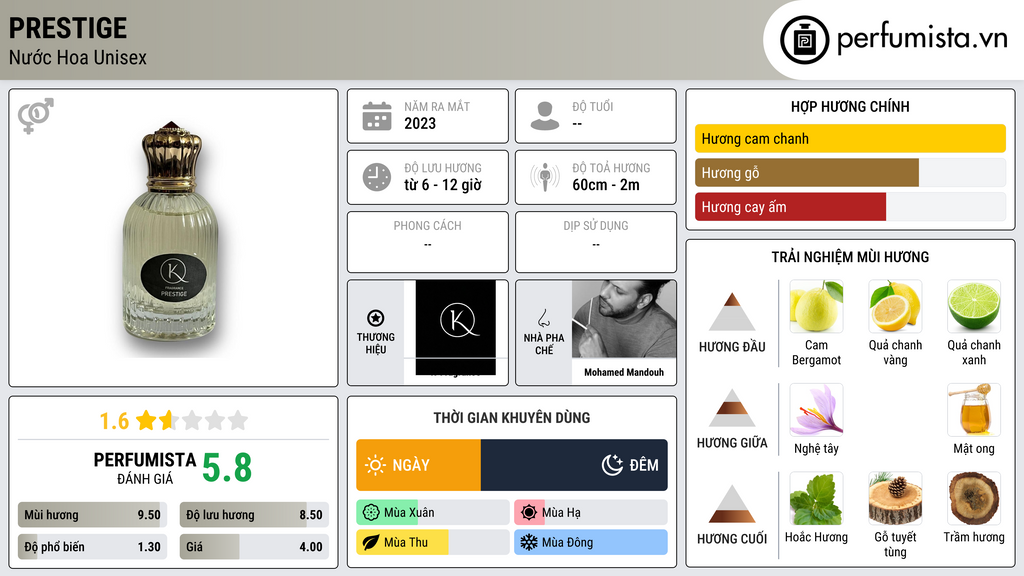This screenshot has width=1024, height=576.
Task: Click the Giá 4.00 score bar
Action: [x=254, y=547]
